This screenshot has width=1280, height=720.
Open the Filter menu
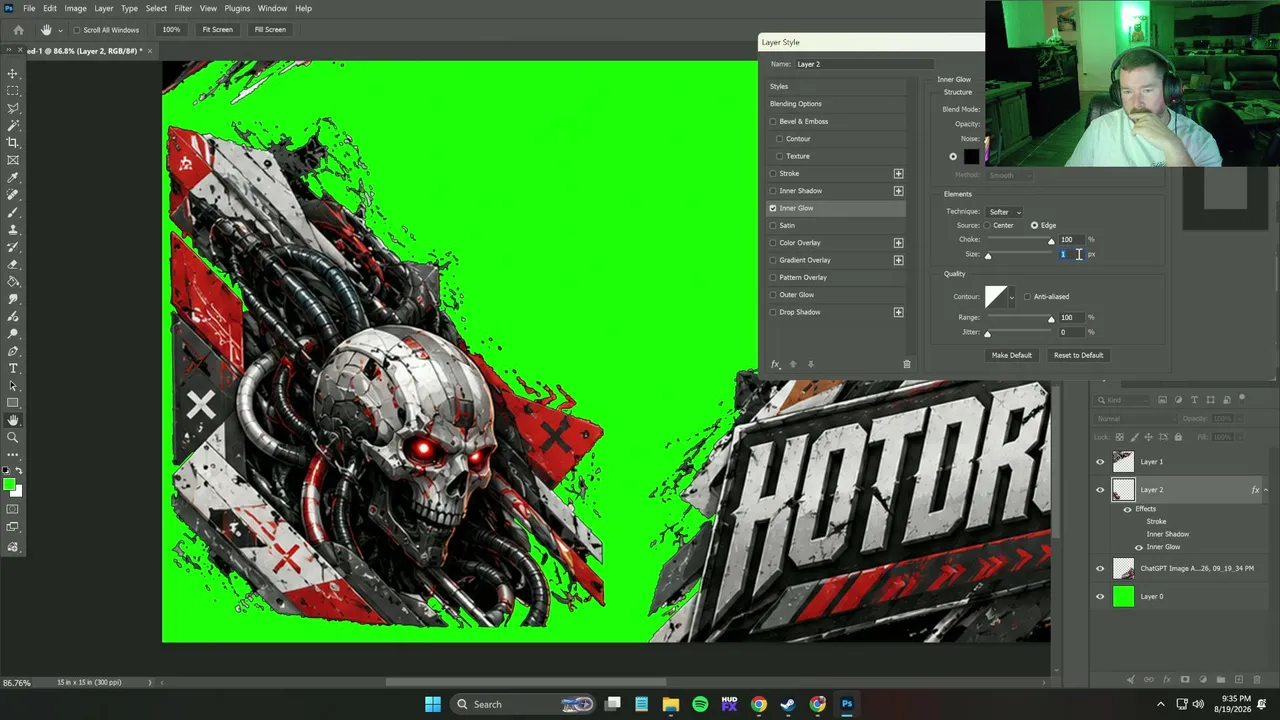tap(183, 8)
